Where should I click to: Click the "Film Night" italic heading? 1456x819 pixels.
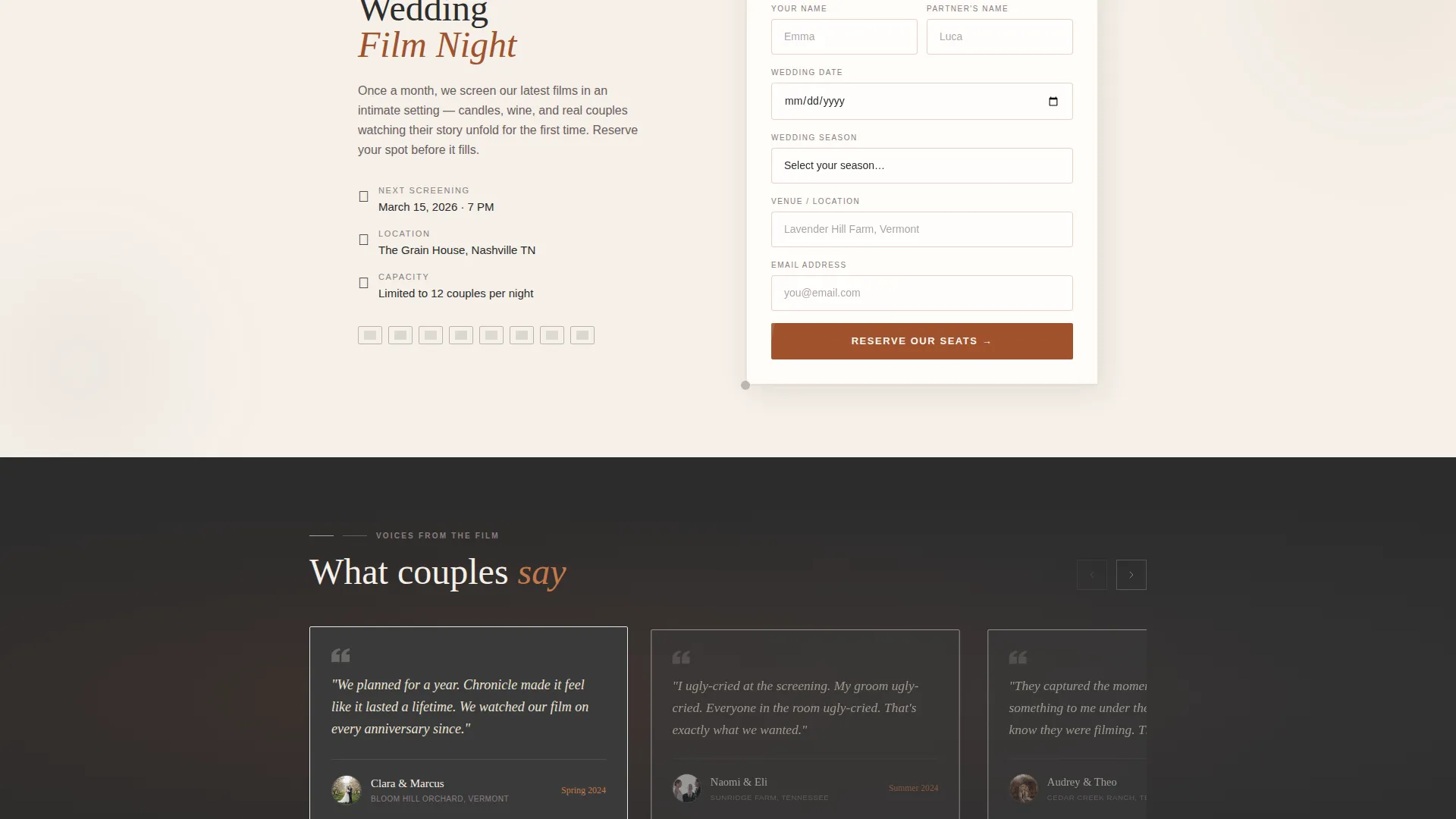438,45
